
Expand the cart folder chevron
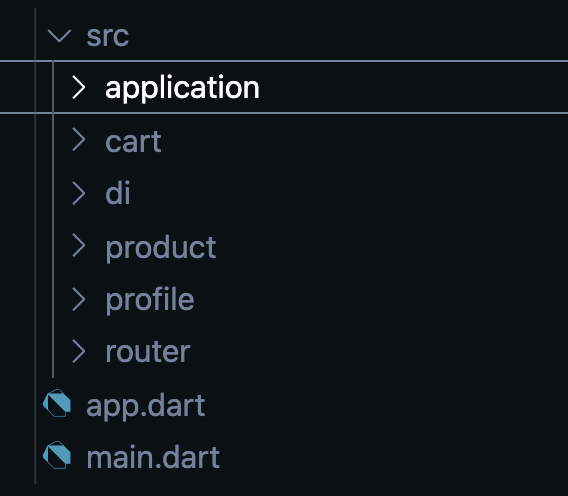click(x=79, y=140)
